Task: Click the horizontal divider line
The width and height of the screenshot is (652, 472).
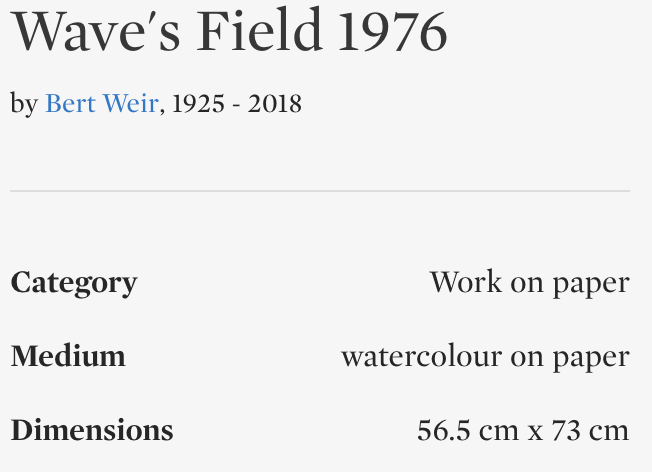Action: (320, 190)
